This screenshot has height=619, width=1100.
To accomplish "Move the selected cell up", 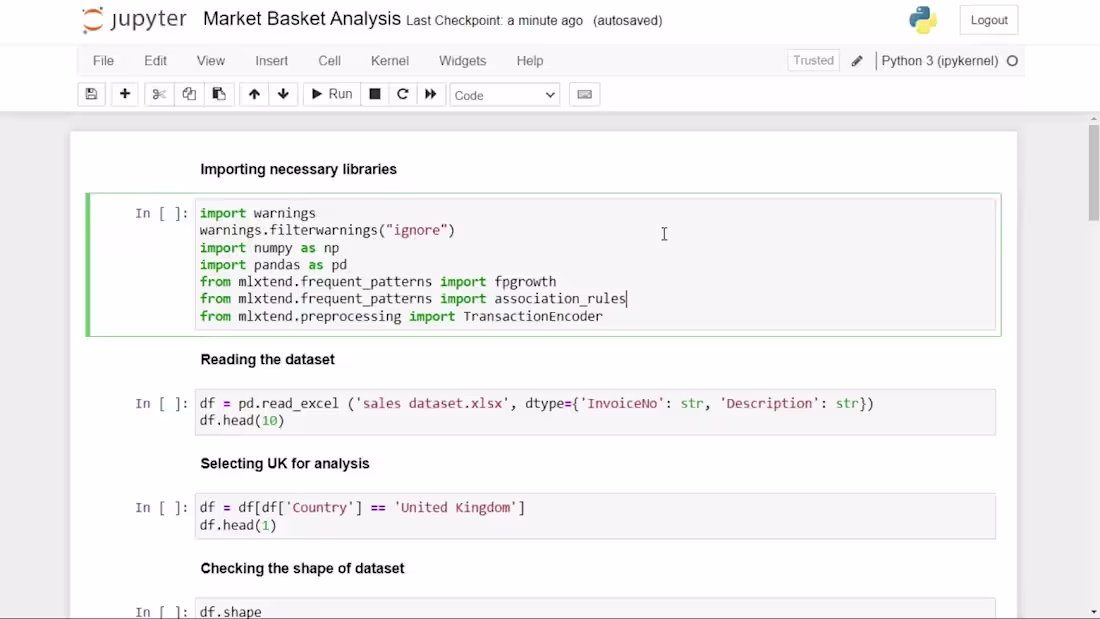I will (253, 93).
